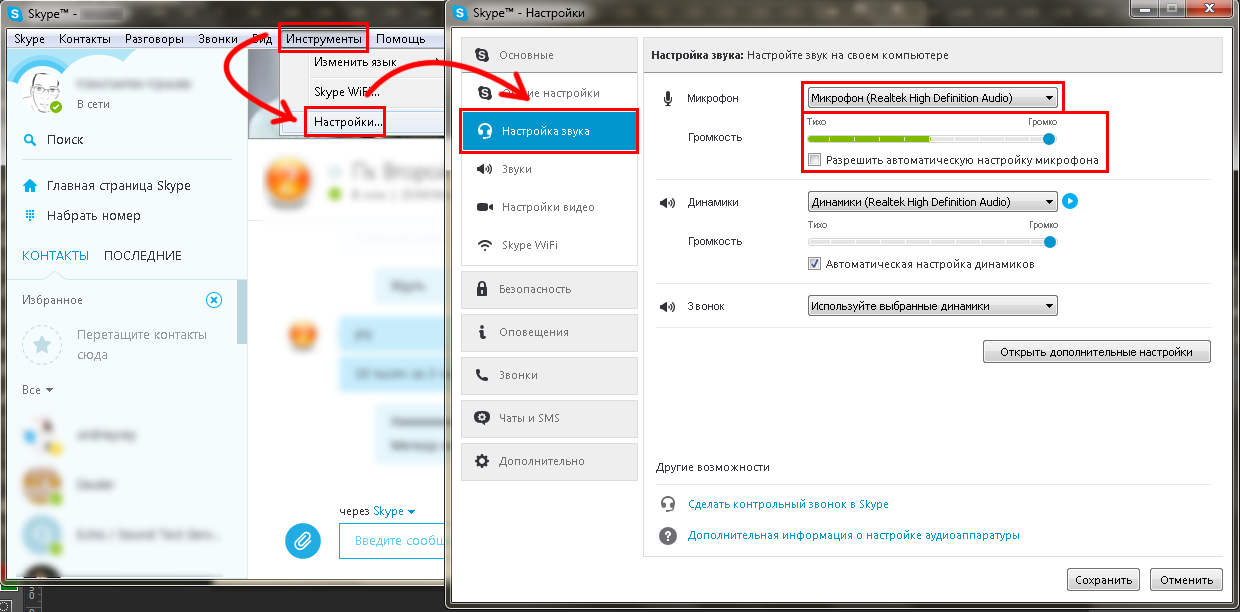Click the green online status badge
This screenshot has height=612, width=1240.
[56, 106]
